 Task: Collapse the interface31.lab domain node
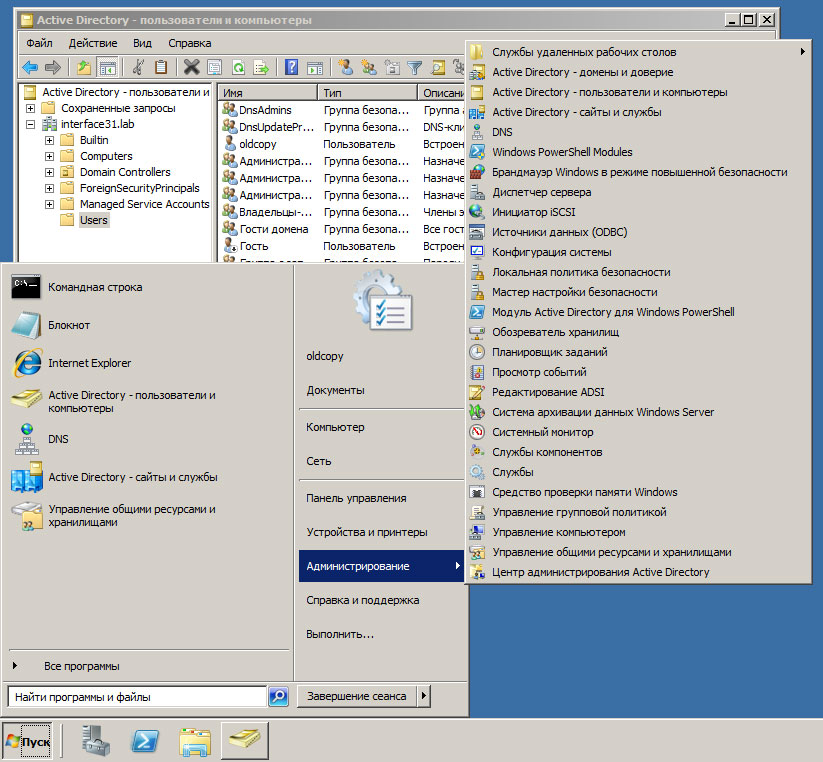[31, 124]
